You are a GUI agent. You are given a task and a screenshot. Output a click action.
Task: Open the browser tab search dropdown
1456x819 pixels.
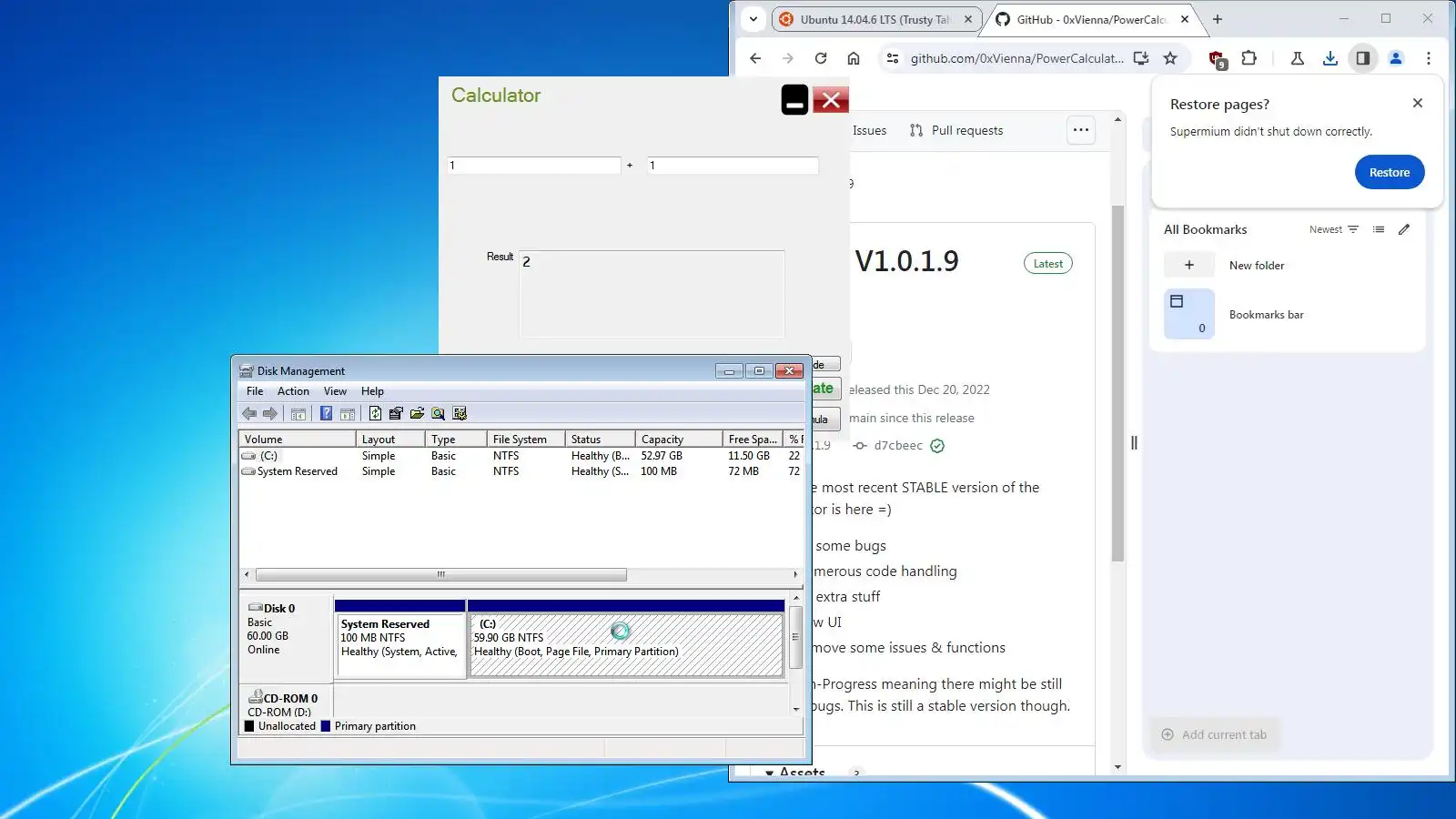[x=753, y=19]
